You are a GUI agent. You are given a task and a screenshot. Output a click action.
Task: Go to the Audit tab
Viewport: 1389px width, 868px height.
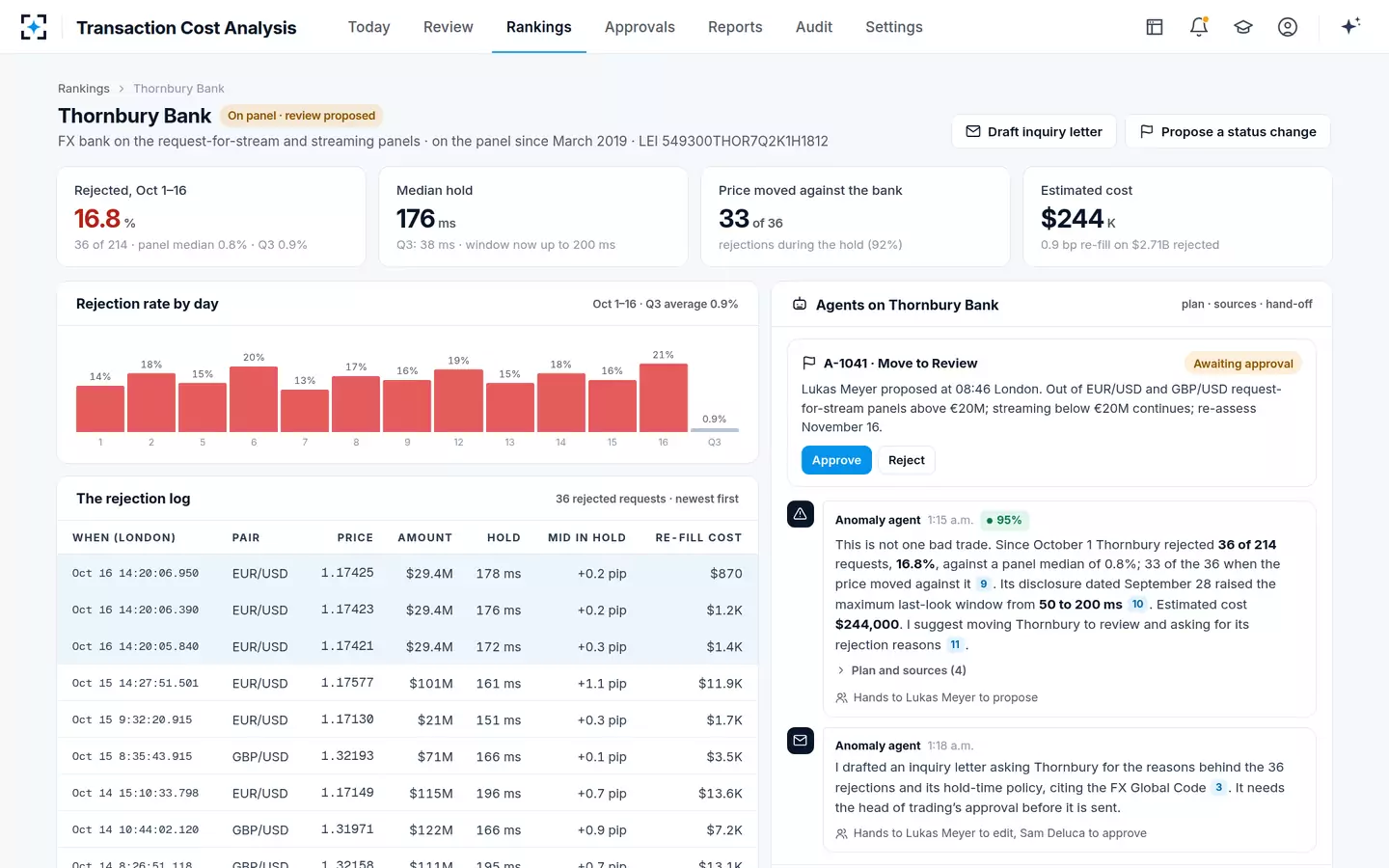click(814, 27)
